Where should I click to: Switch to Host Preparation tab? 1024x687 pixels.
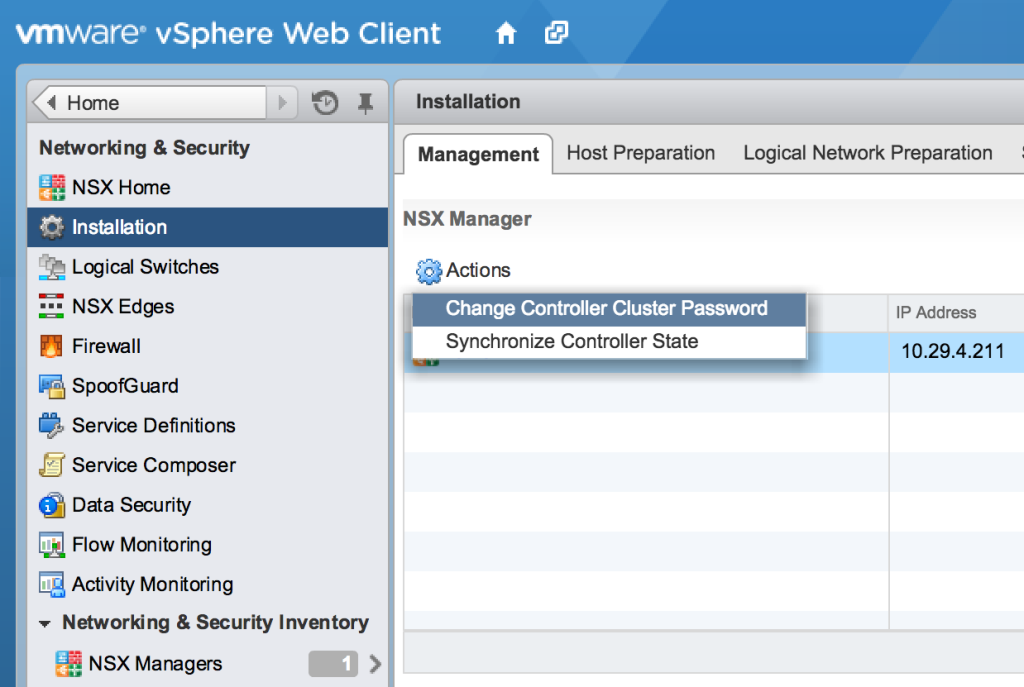(x=641, y=153)
